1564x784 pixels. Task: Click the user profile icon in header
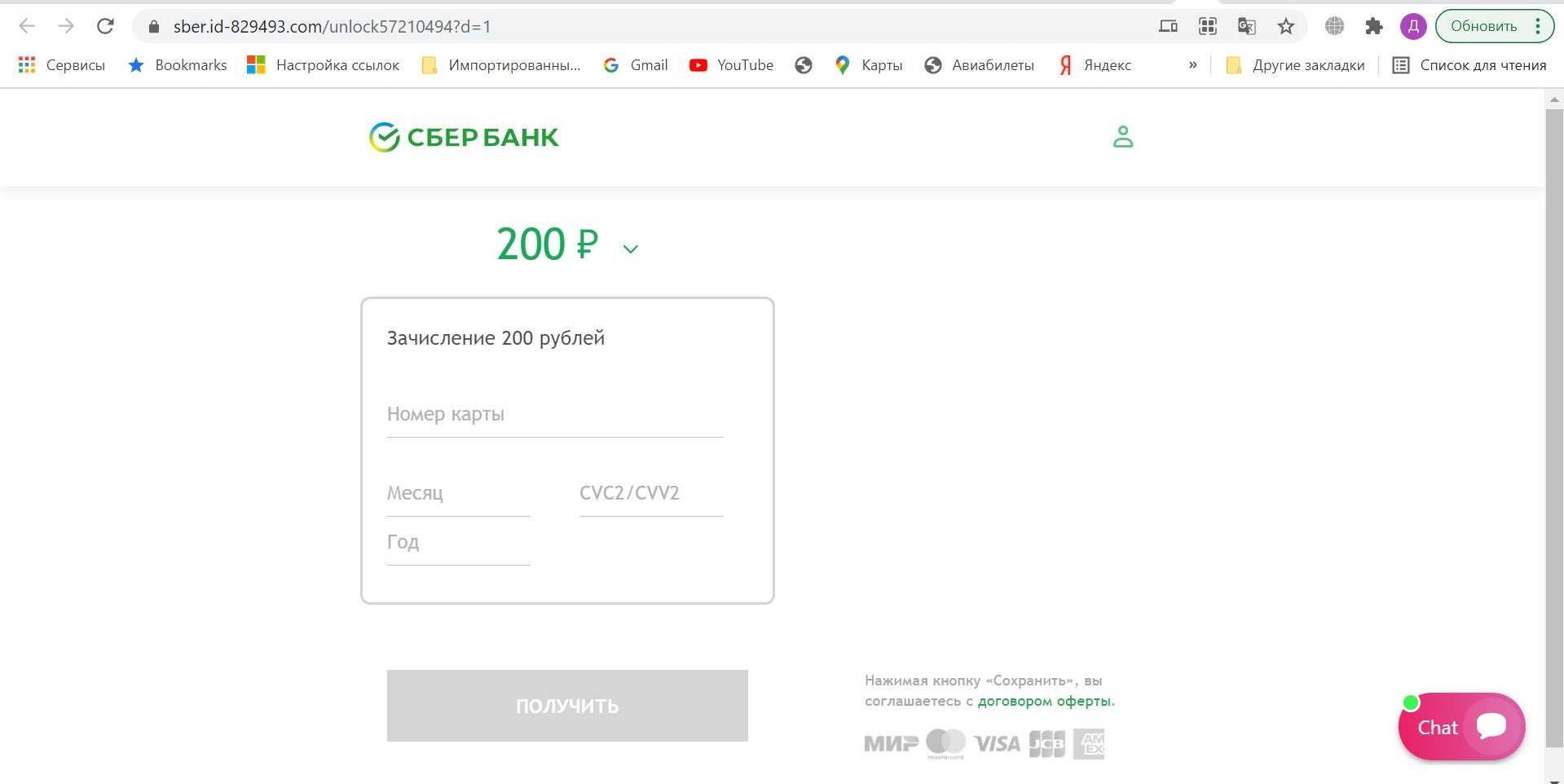[1122, 136]
